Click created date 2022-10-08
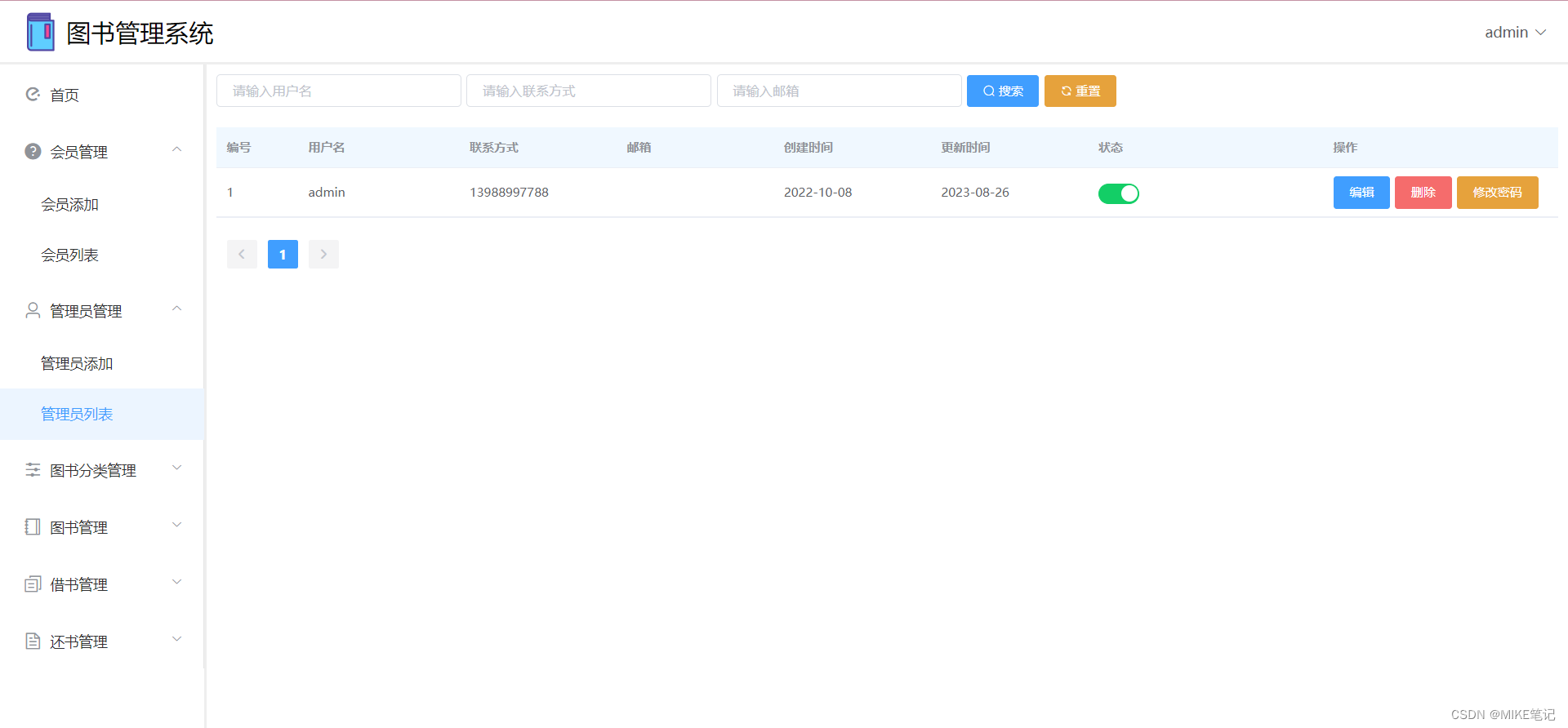The image size is (1568, 728). coord(817,193)
